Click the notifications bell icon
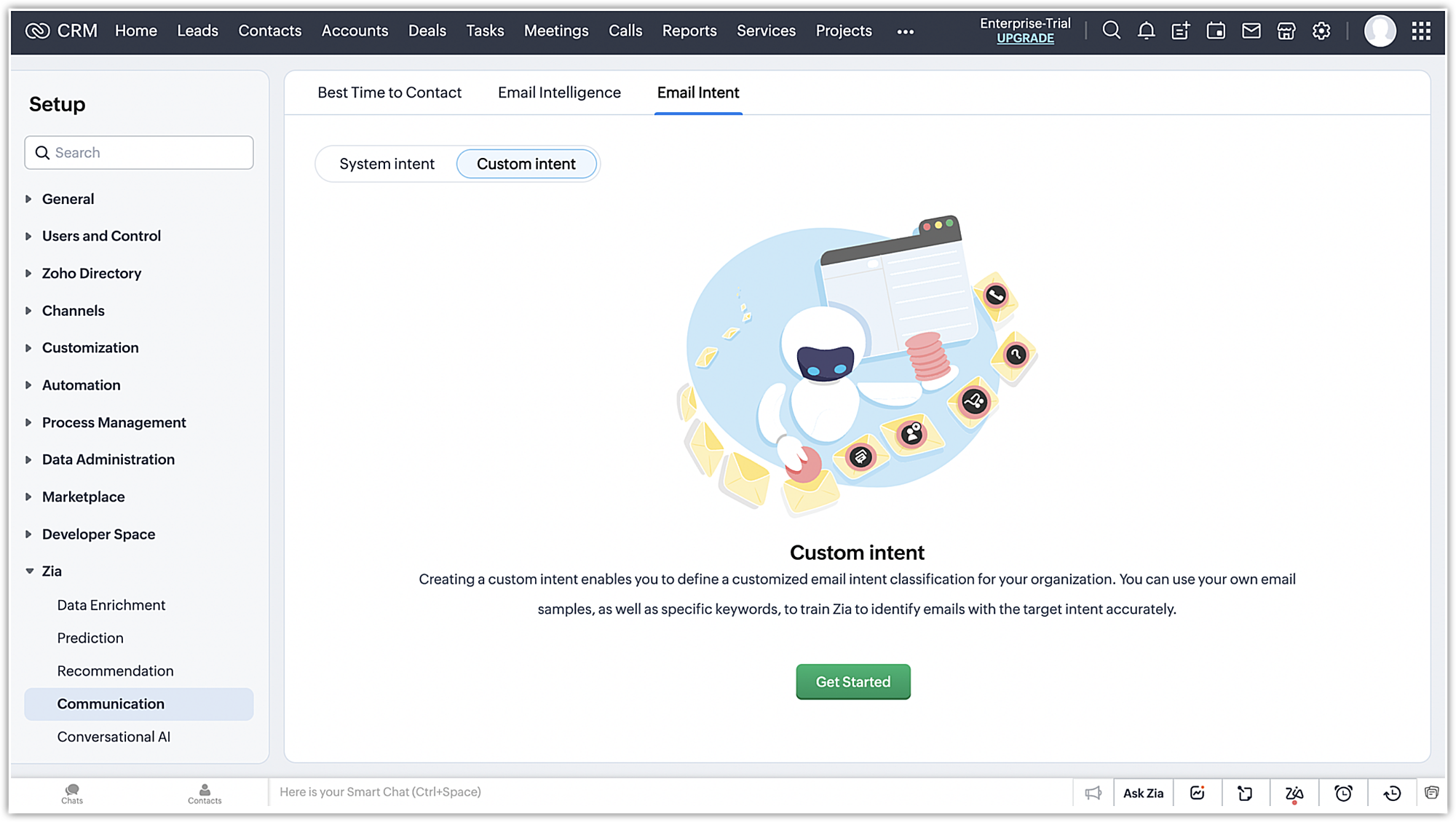Viewport: 1456px width, 822px height. [1146, 31]
